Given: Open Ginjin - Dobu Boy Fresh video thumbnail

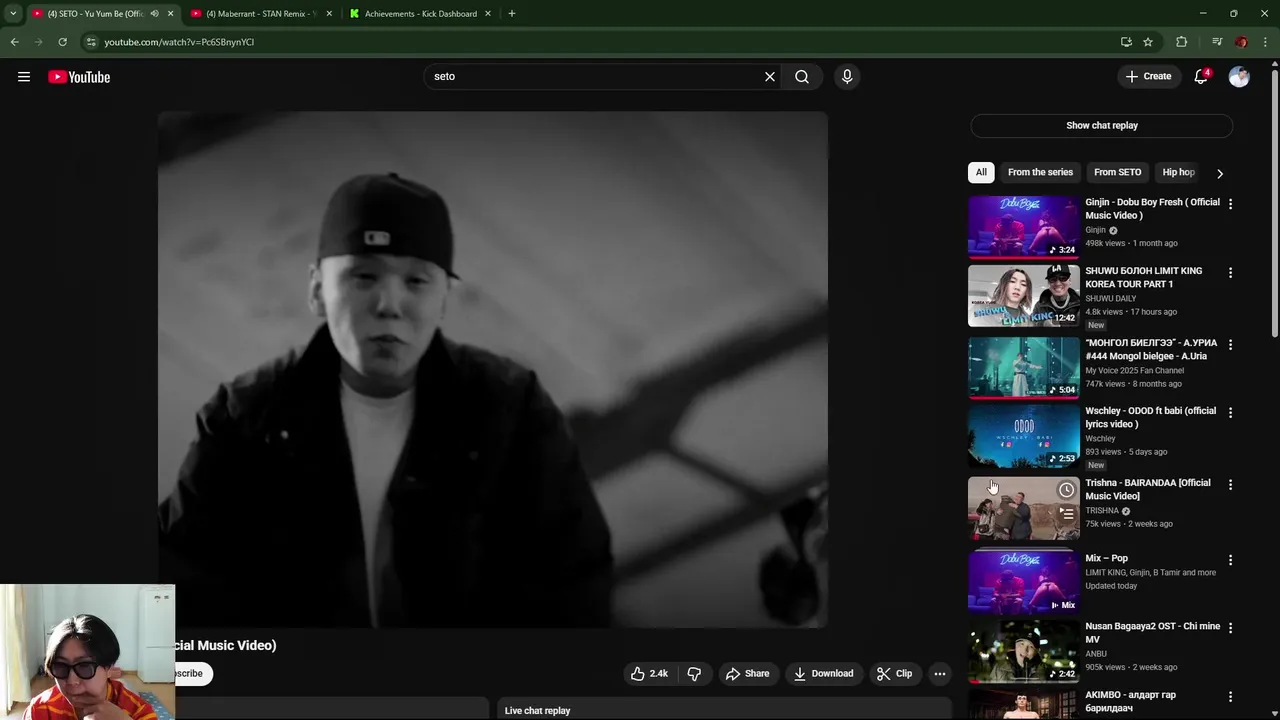Looking at the screenshot, I should 1024,227.
